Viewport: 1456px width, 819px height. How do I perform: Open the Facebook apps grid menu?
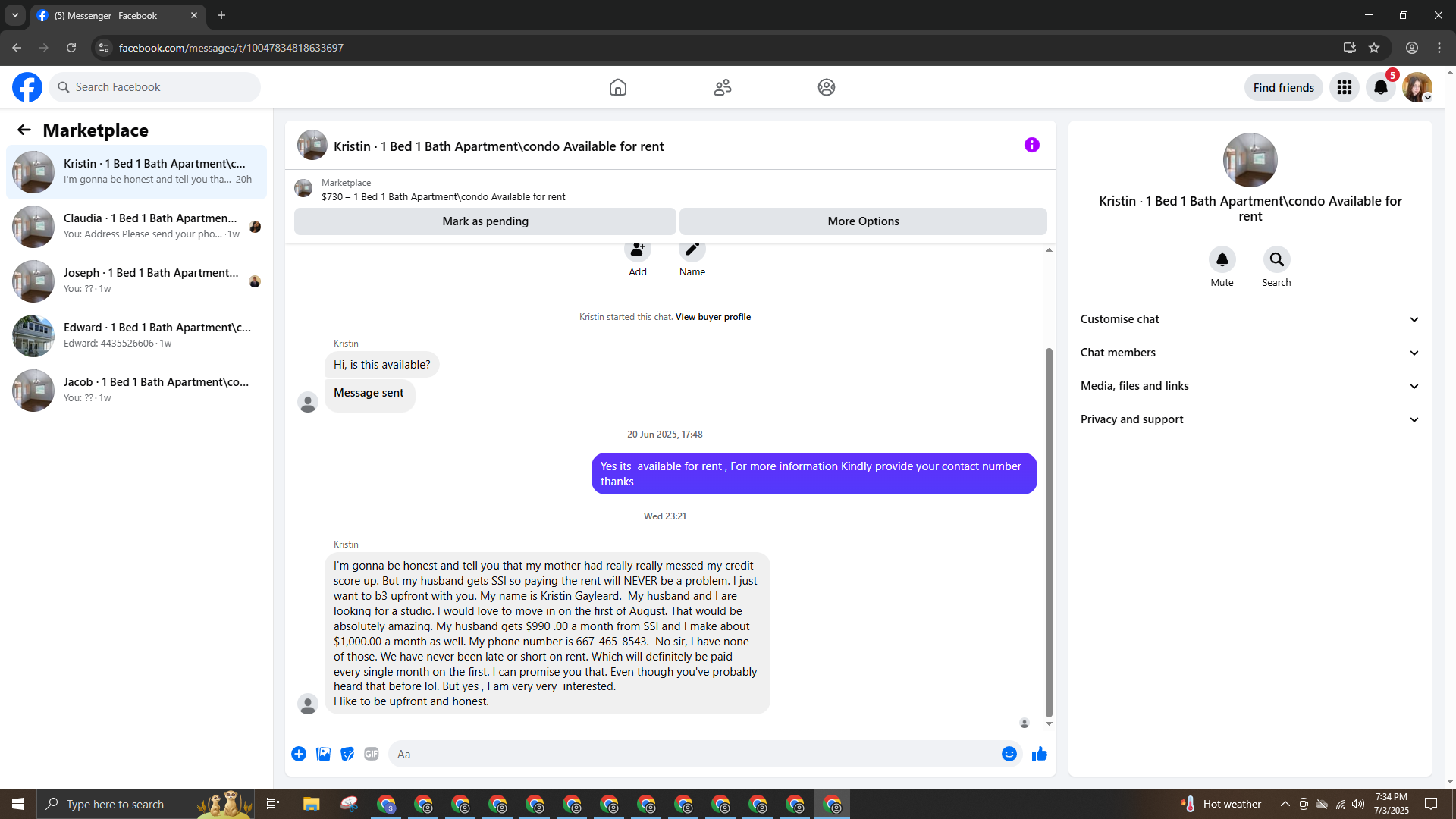1344,87
